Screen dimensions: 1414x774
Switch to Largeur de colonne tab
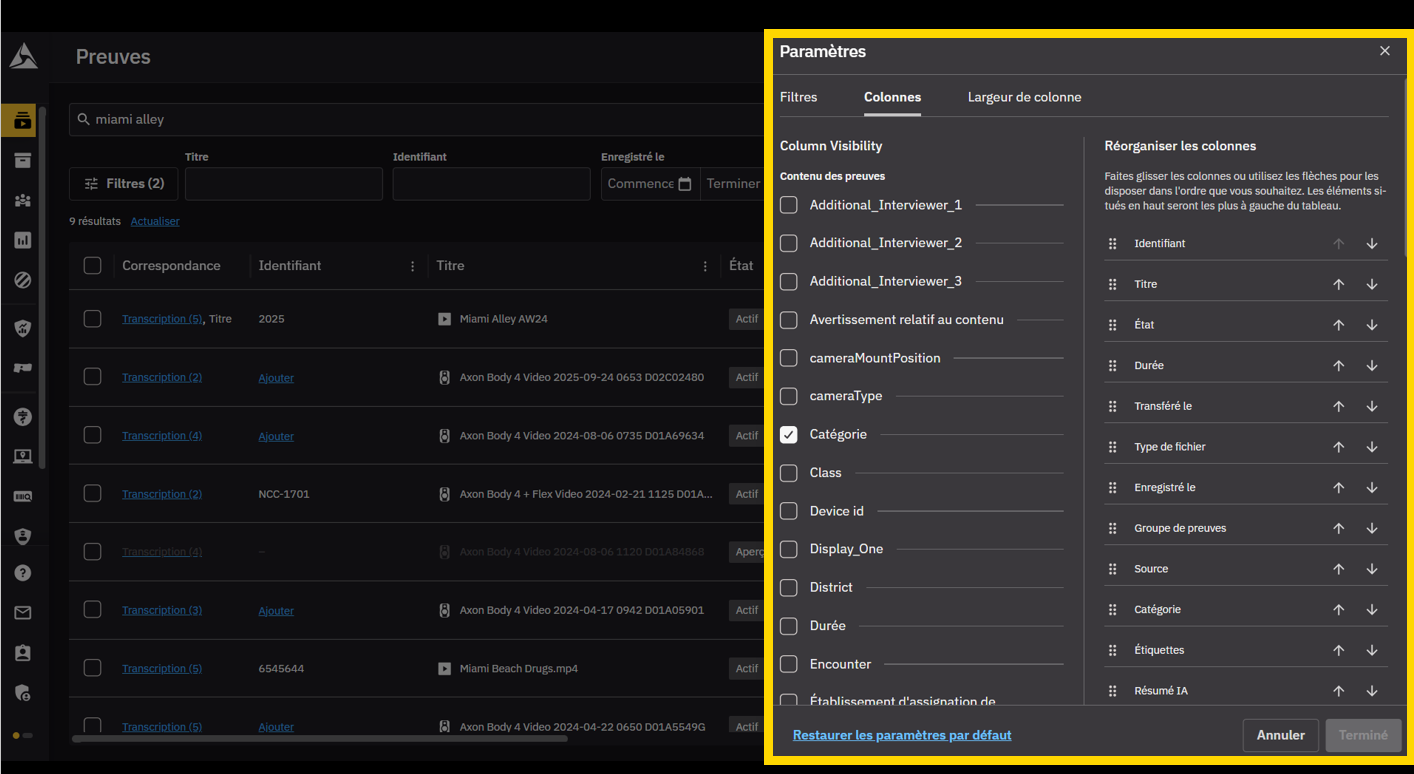(x=1024, y=97)
